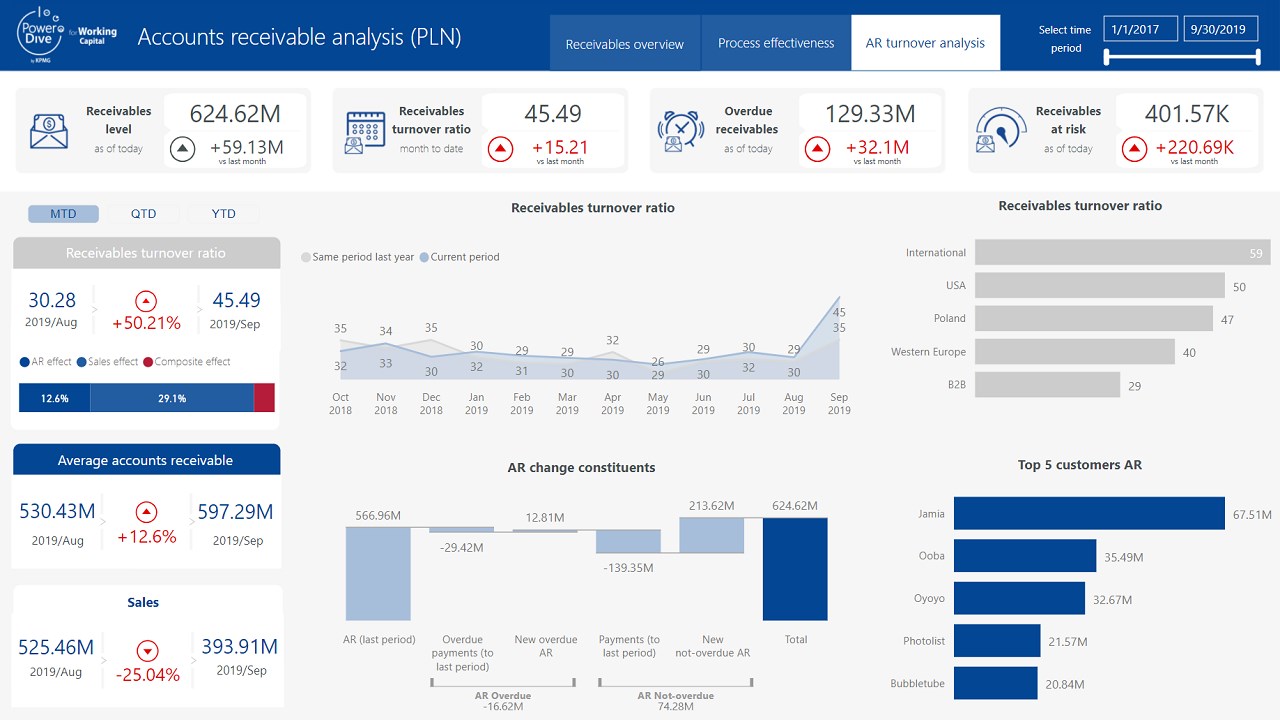Open the Receivables overview tab
The height and width of the screenshot is (720, 1280).
pos(625,43)
